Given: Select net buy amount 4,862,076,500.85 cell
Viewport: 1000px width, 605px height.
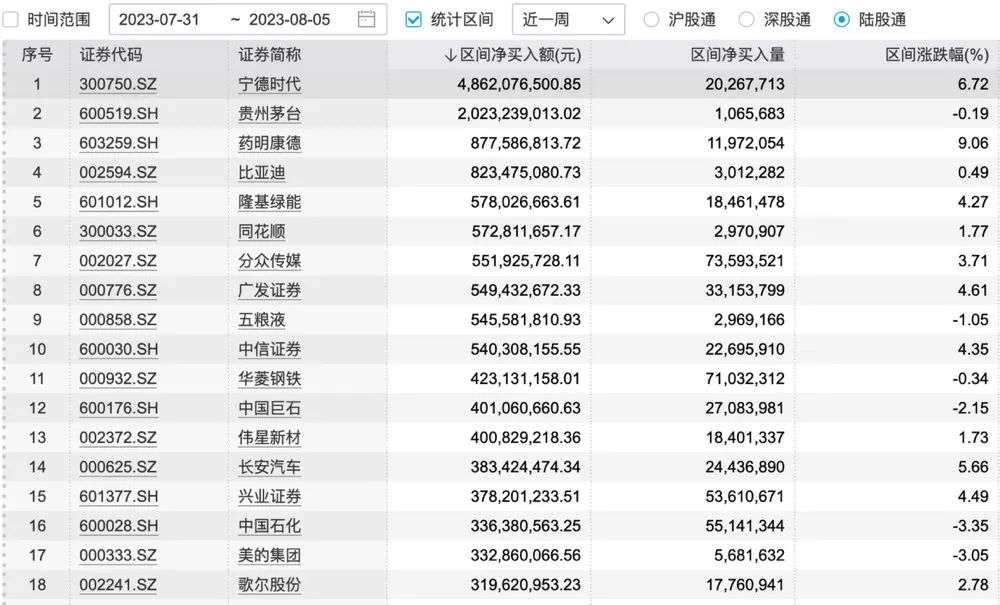Looking at the screenshot, I should point(519,84).
